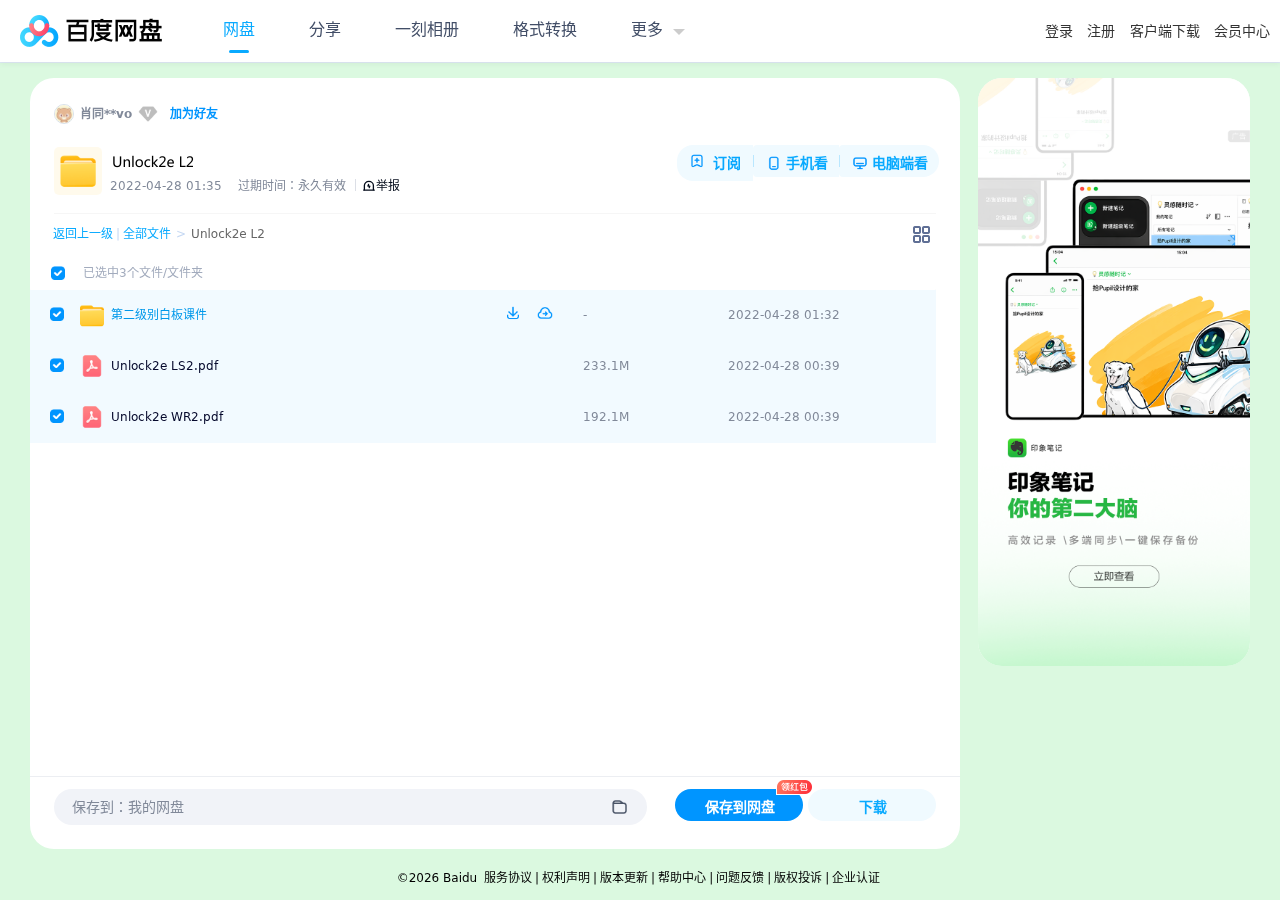The width and height of the screenshot is (1280, 900).
Task: Click the 保存到网盘 button
Action: click(x=739, y=806)
